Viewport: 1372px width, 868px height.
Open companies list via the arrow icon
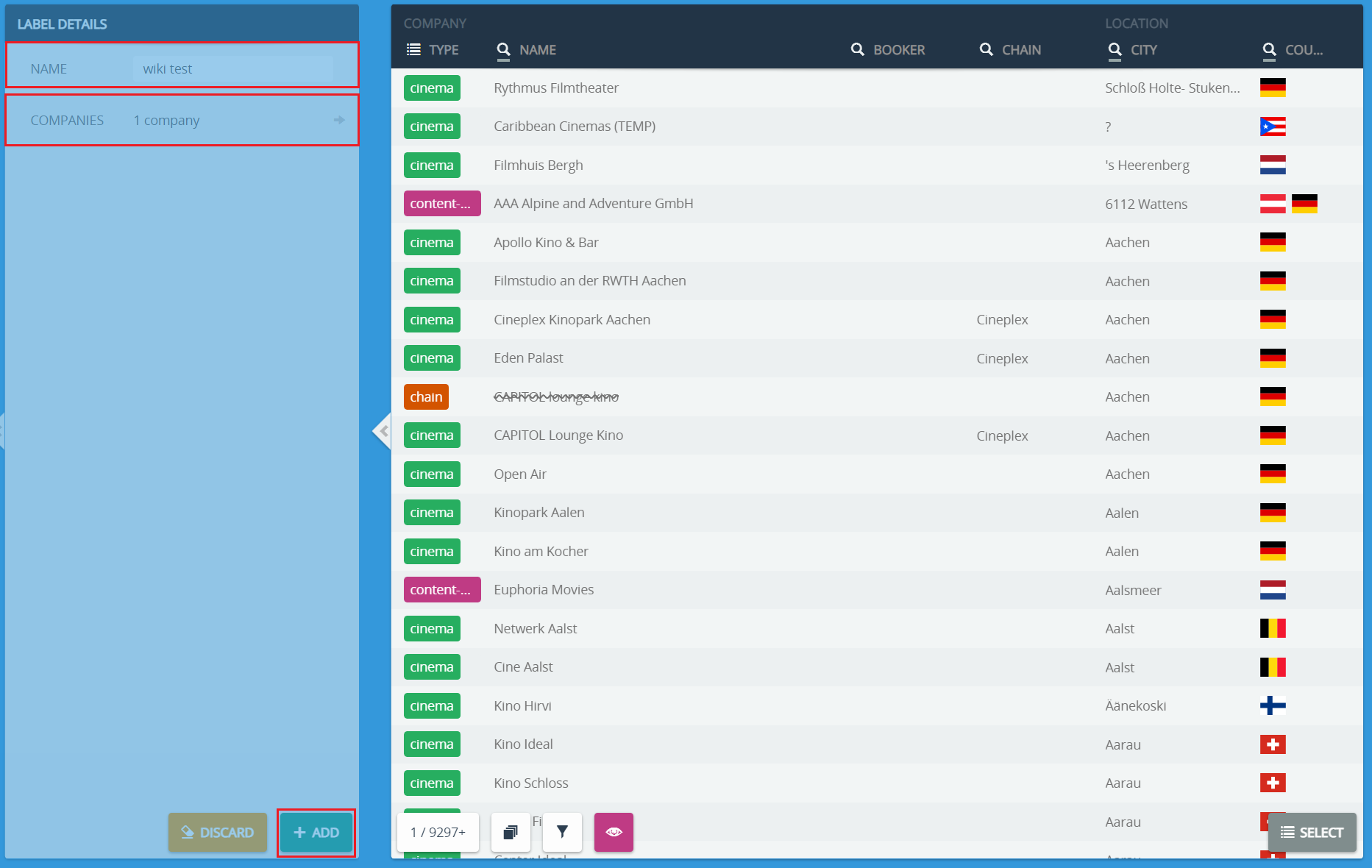pos(339,120)
